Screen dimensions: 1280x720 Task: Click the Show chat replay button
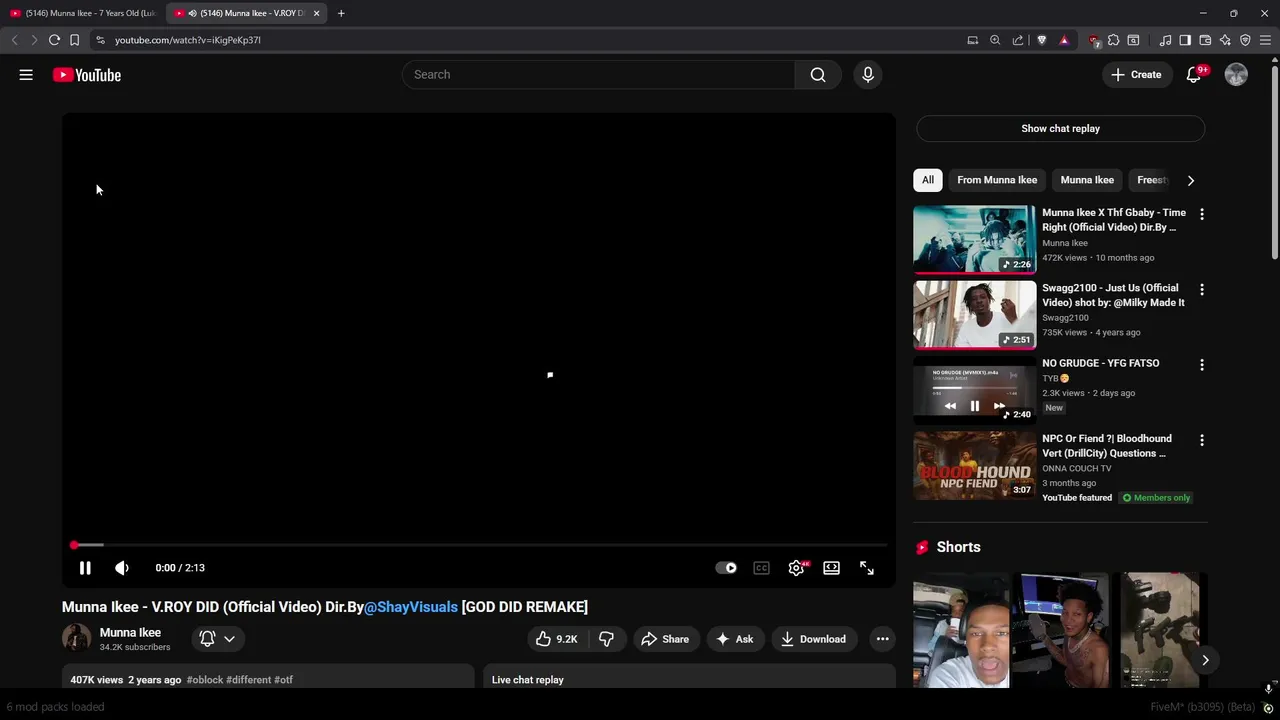[1060, 128]
